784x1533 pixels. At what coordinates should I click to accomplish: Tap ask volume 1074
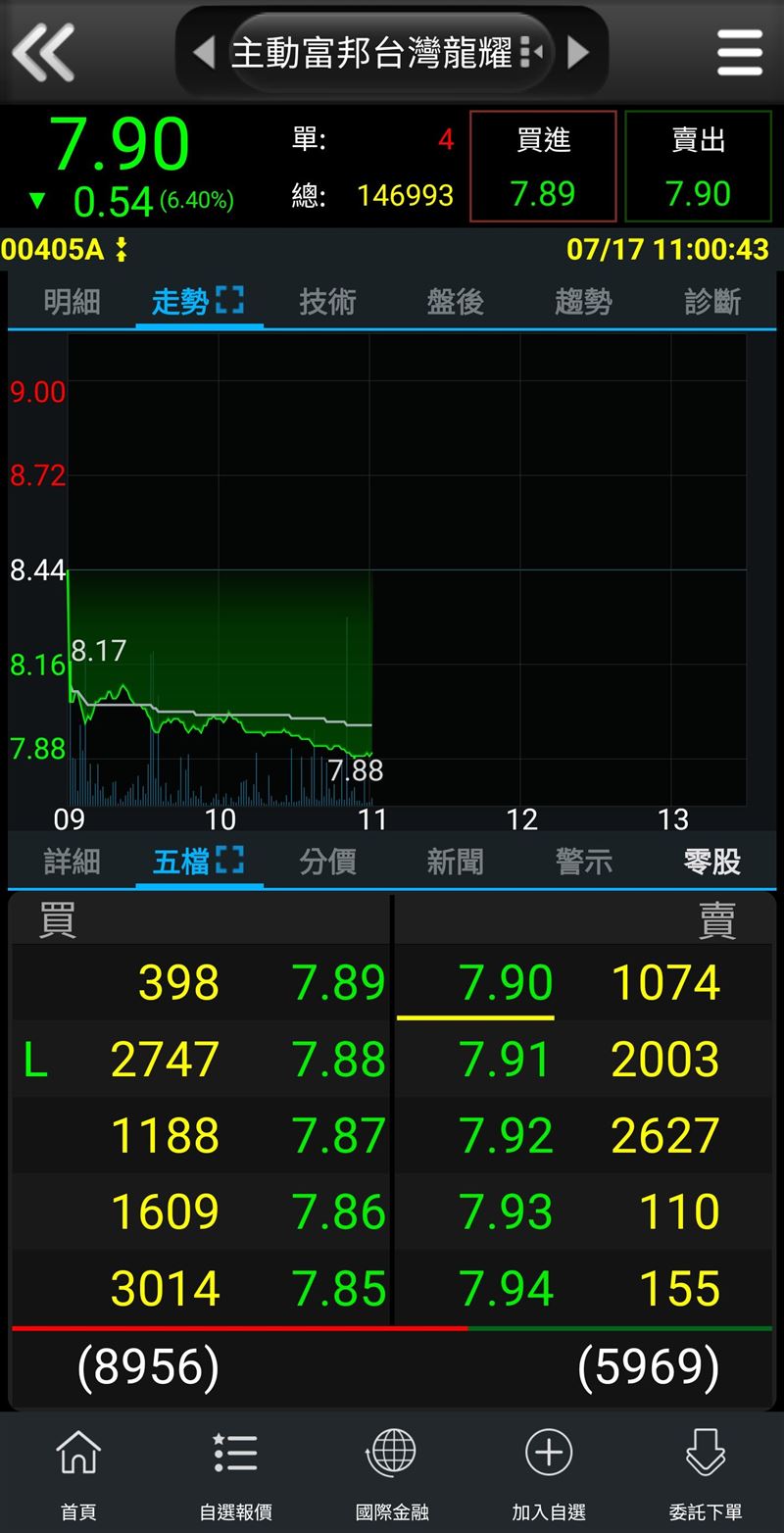666,983
